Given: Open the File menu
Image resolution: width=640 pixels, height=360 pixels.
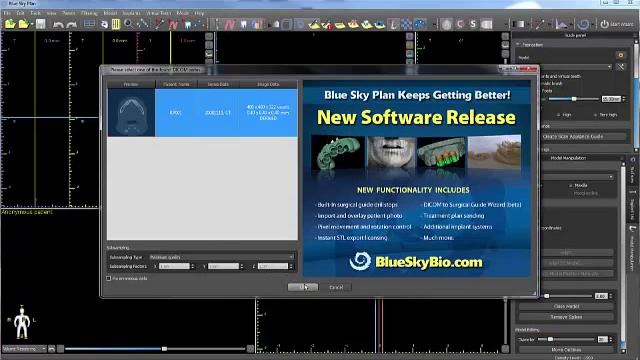Looking at the screenshot, I should (7, 13).
